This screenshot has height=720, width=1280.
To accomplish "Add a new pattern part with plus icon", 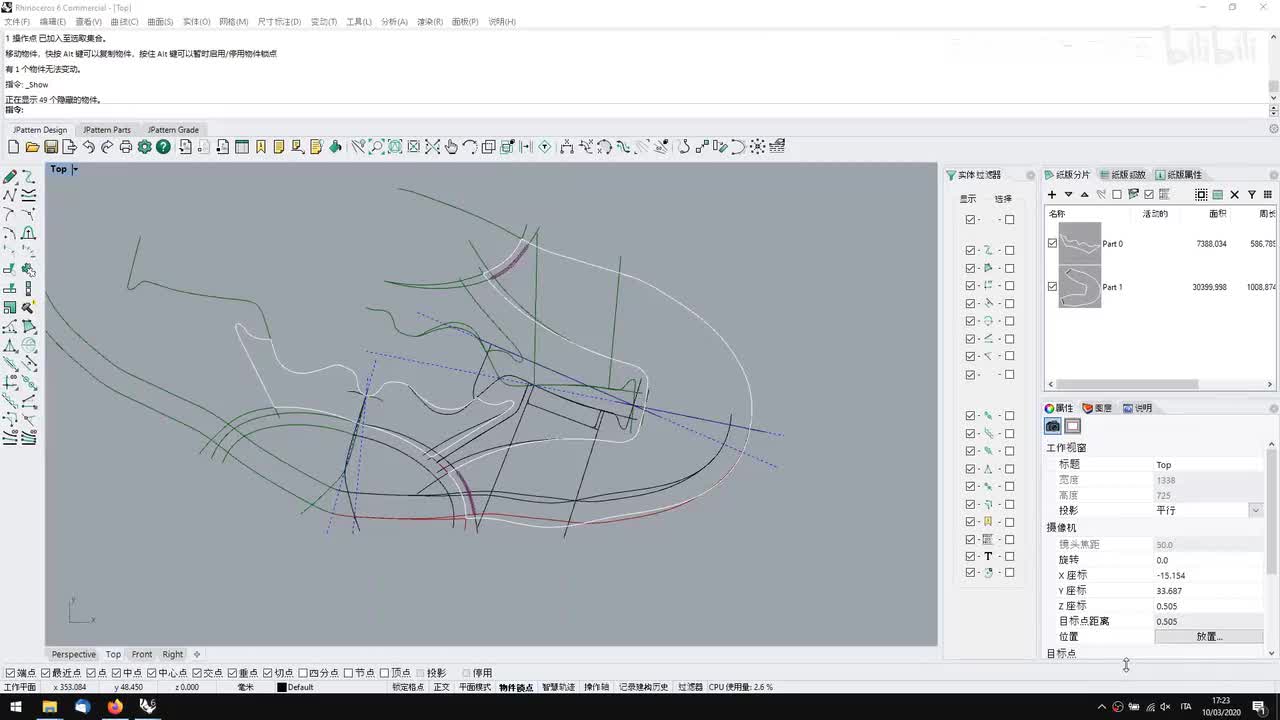I will (x=1052, y=195).
